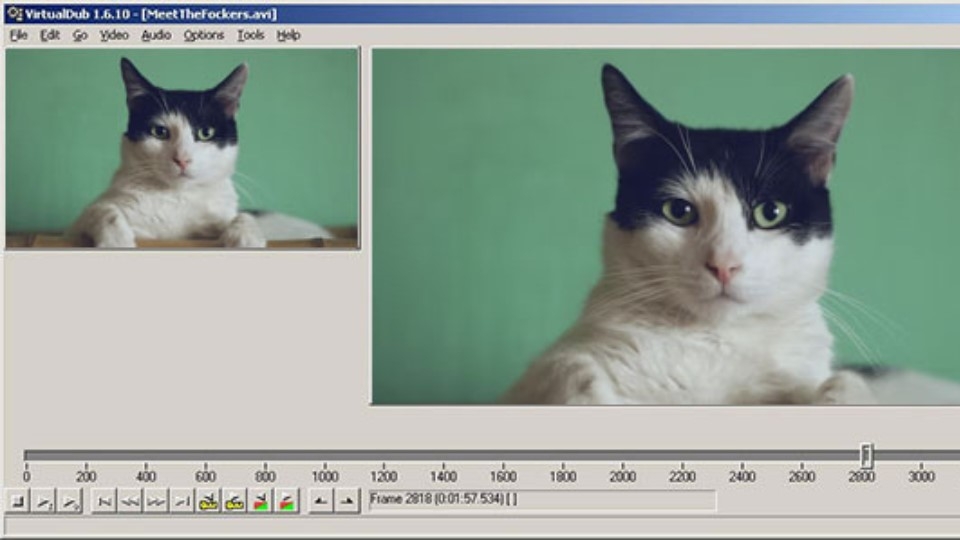Click the '2000' timeline label
This screenshot has height=540, width=960.
click(x=623, y=476)
